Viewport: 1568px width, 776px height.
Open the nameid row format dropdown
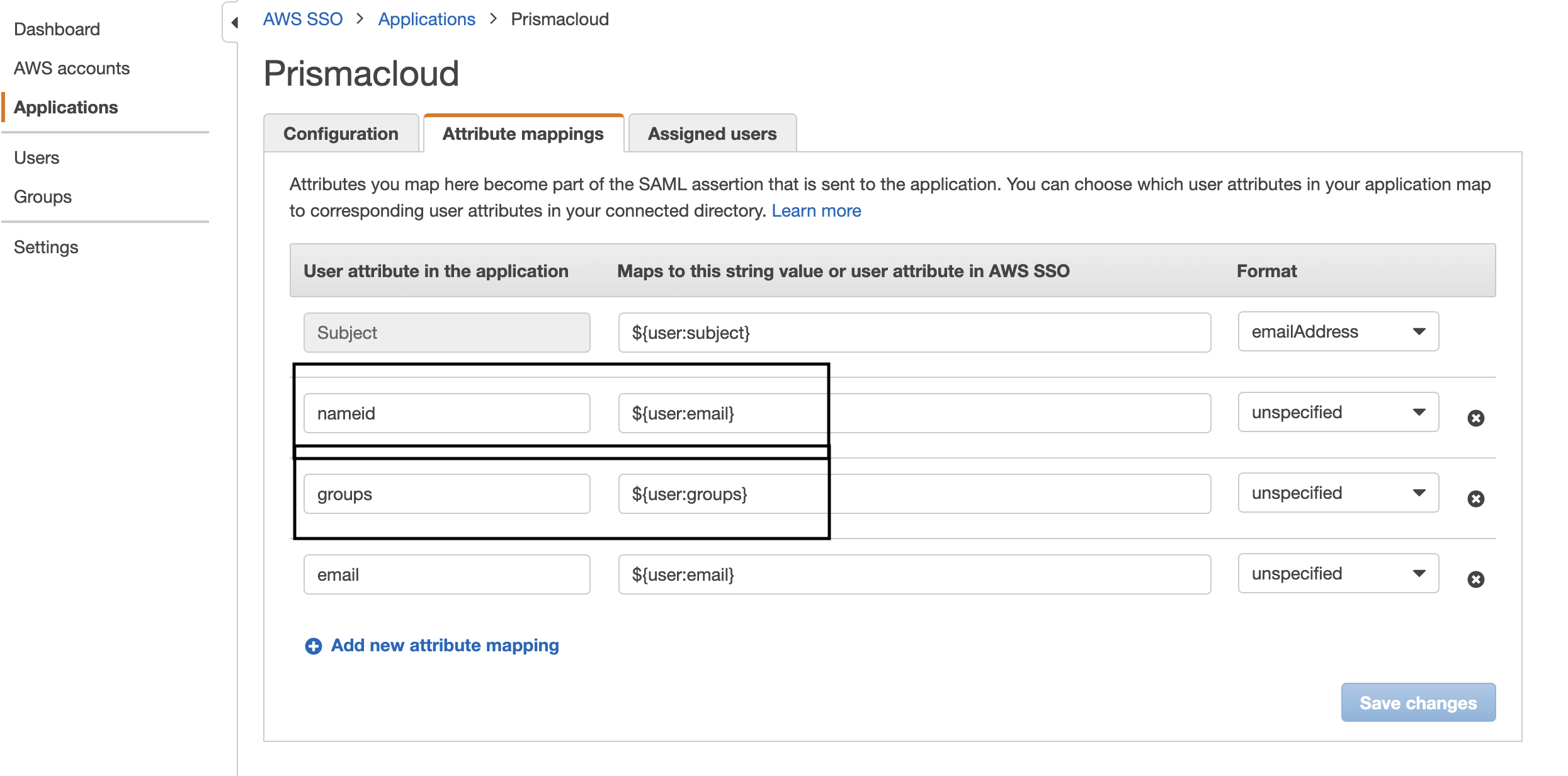coord(1338,413)
